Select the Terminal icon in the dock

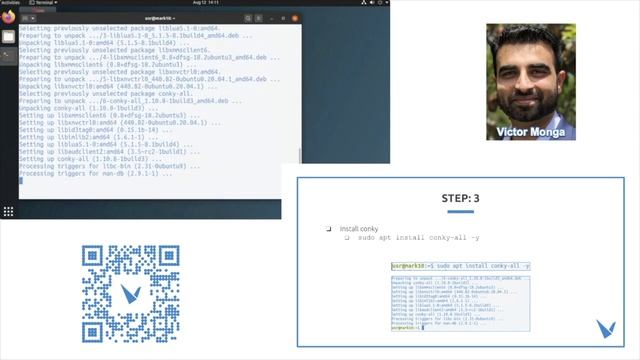coord(8,56)
